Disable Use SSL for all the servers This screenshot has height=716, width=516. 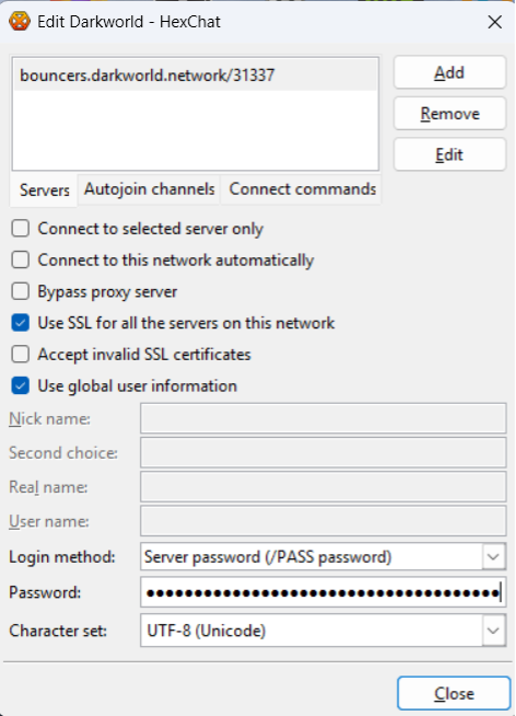pos(21,323)
